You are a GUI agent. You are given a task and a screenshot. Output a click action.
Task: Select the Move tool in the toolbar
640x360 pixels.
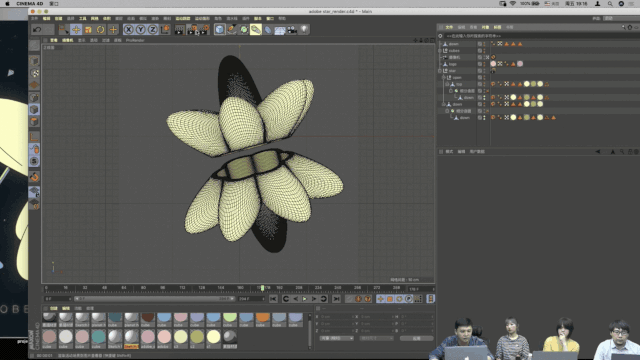(76, 29)
